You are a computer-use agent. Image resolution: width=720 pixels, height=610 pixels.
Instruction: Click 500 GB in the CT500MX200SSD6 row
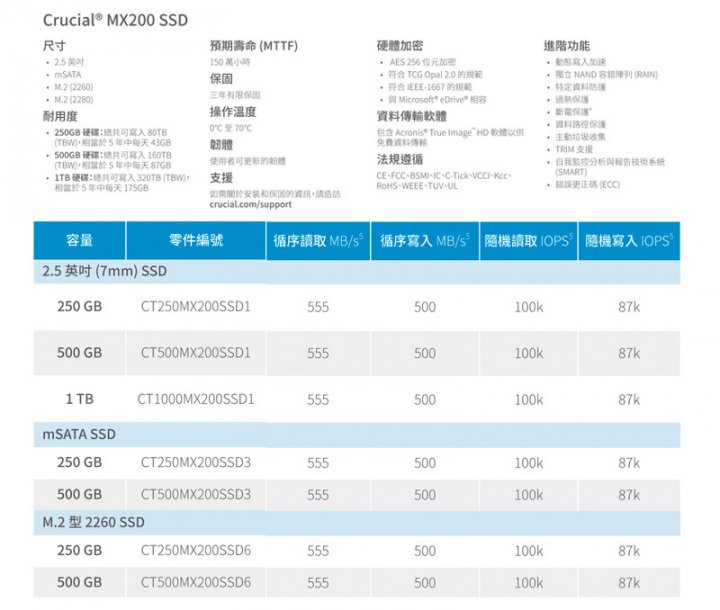click(79, 583)
